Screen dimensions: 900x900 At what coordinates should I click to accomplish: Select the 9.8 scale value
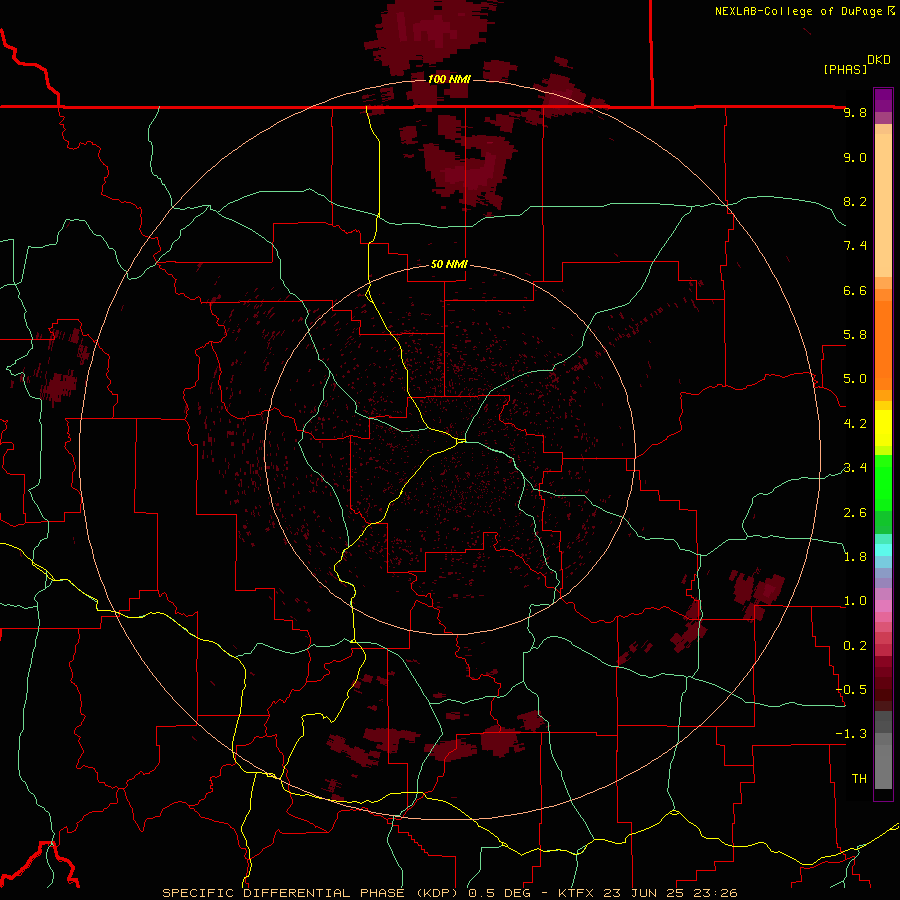pyautogui.click(x=855, y=112)
